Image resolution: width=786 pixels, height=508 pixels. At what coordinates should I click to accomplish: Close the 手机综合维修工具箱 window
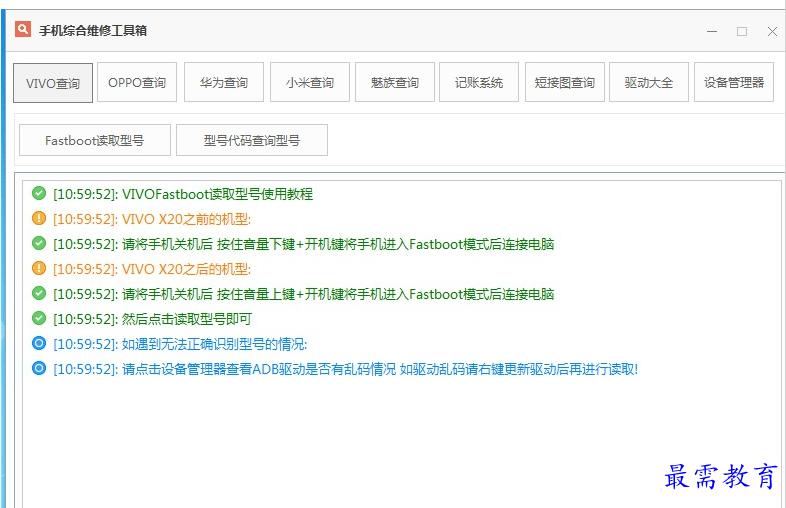(x=772, y=31)
